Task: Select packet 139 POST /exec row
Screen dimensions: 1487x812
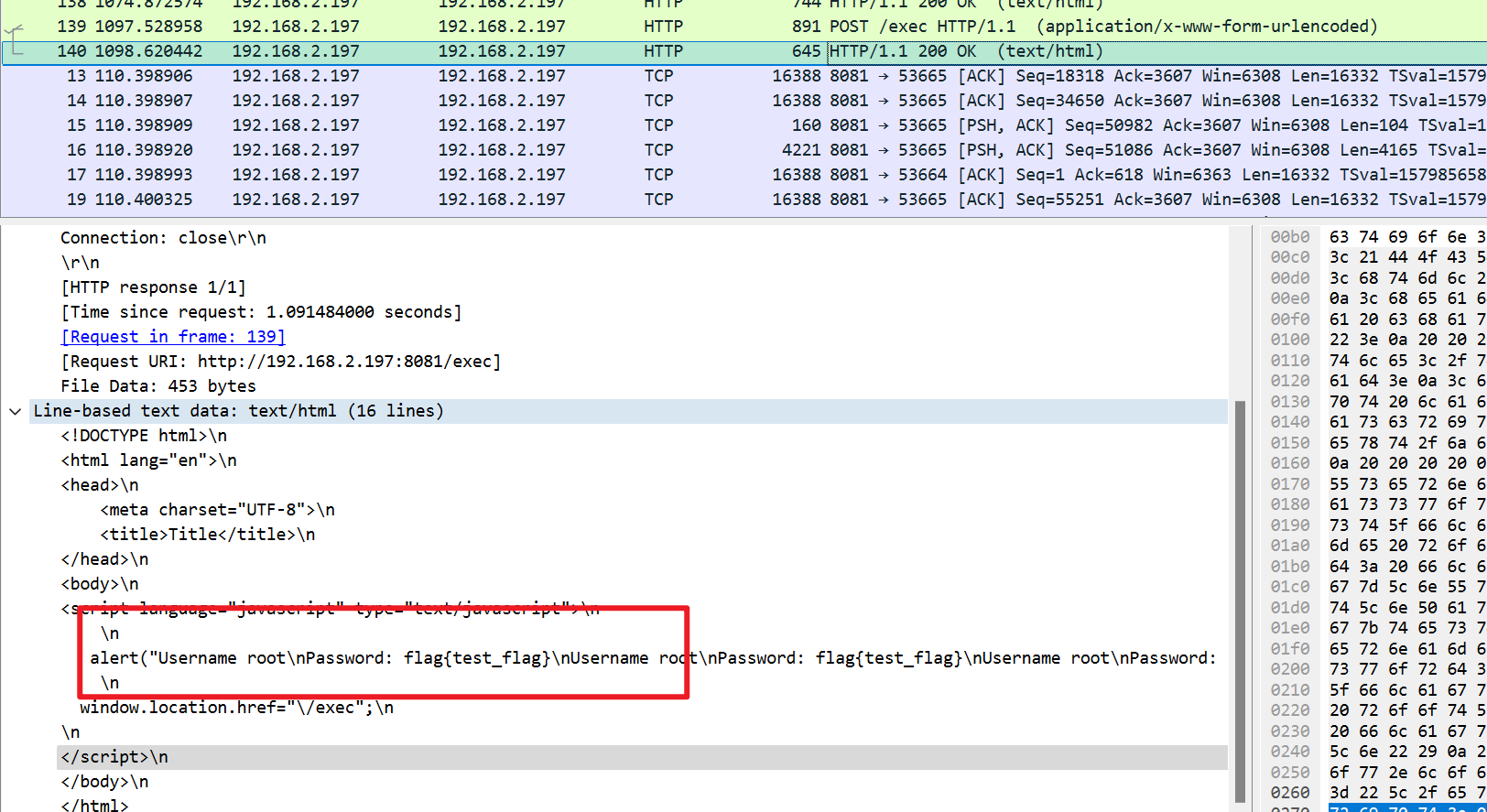Action: [x=743, y=27]
